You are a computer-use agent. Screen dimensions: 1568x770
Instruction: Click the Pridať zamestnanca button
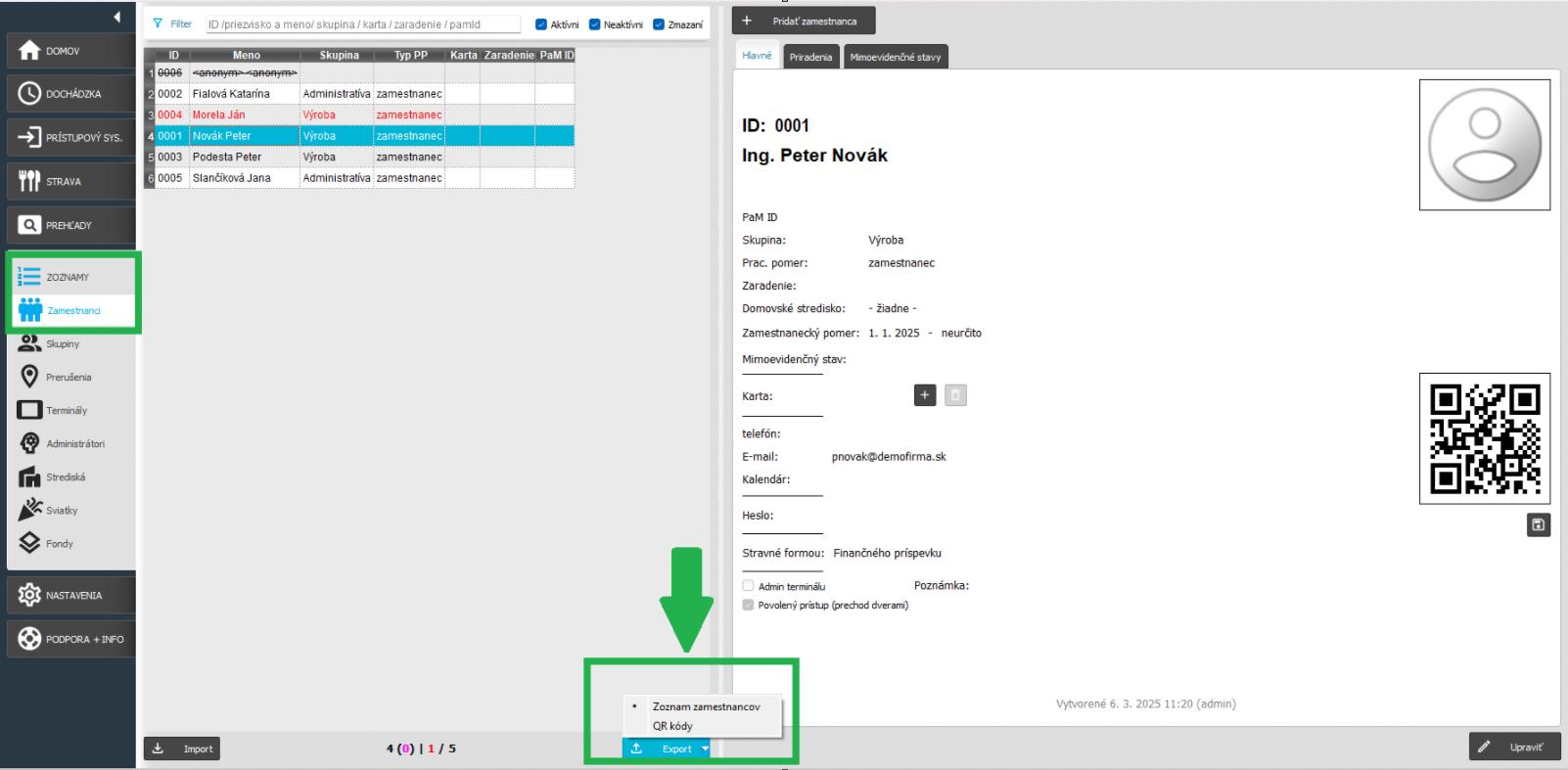click(804, 21)
